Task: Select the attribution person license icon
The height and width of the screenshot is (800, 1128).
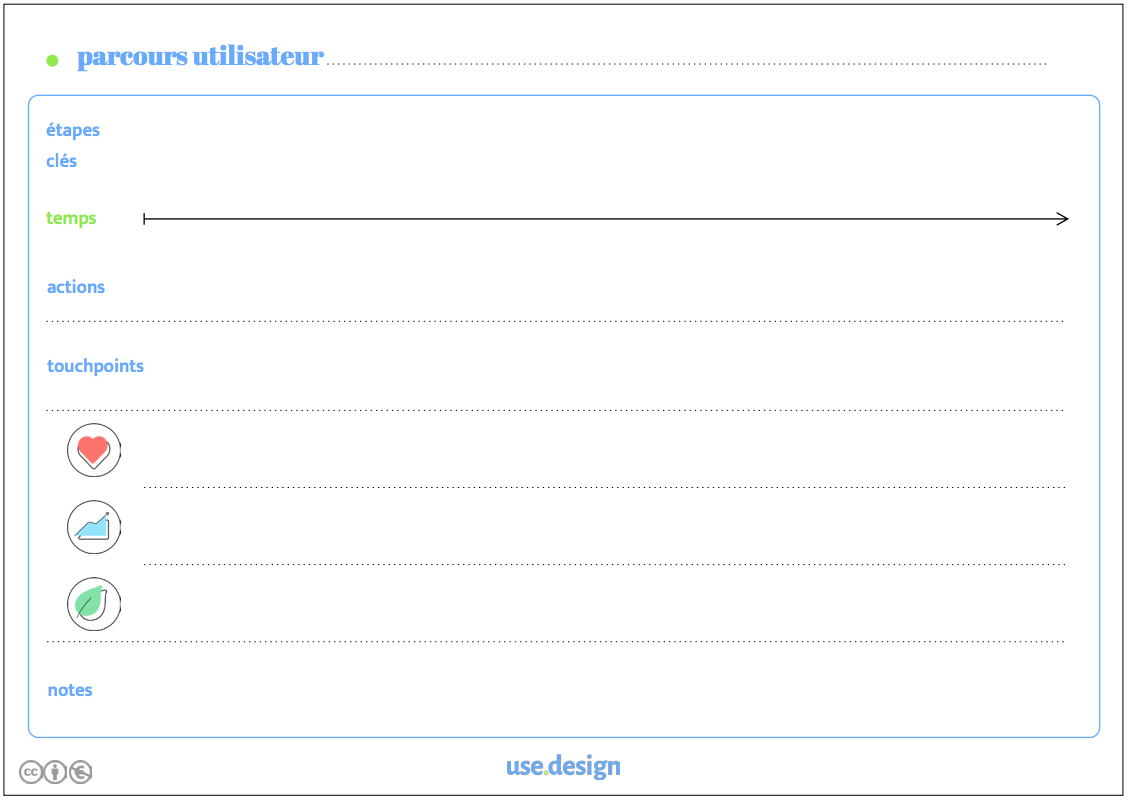Action: pos(55,772)
